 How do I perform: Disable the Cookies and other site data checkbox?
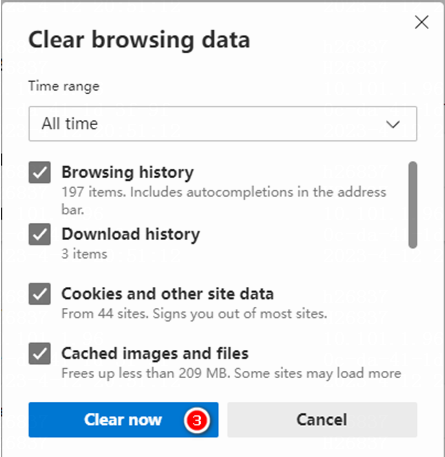40,294
